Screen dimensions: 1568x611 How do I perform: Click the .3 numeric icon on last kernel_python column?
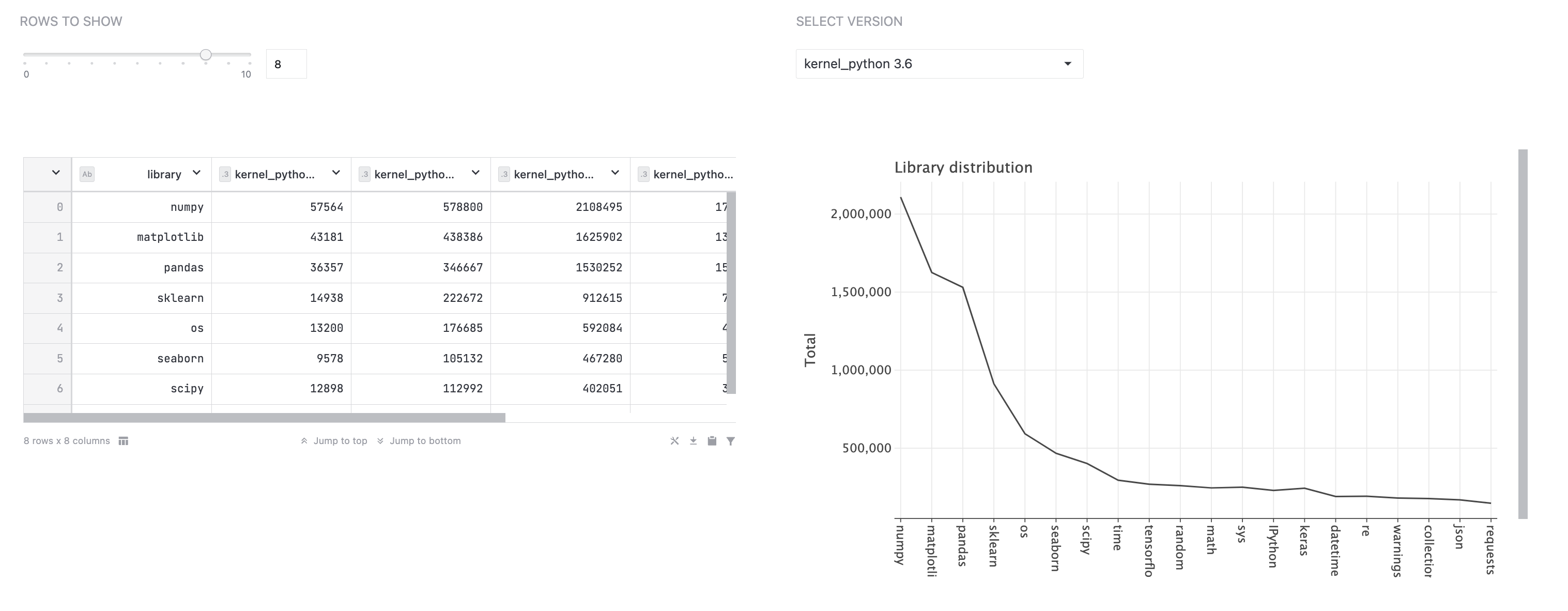coord(643,174)
